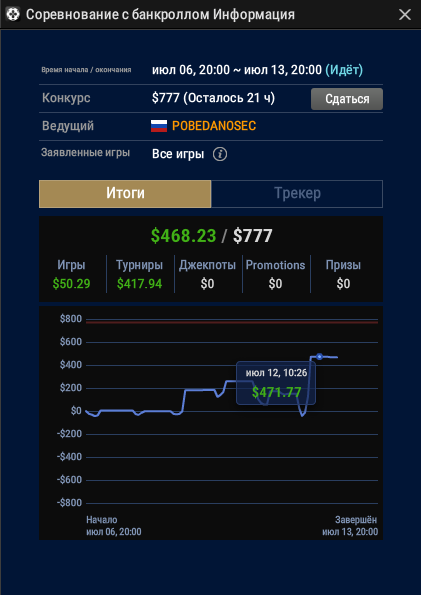Screen dimensions: 421x595
Task: Click the Завершён июл 13, 20:00 label
Action: click(x=350, y=526)
